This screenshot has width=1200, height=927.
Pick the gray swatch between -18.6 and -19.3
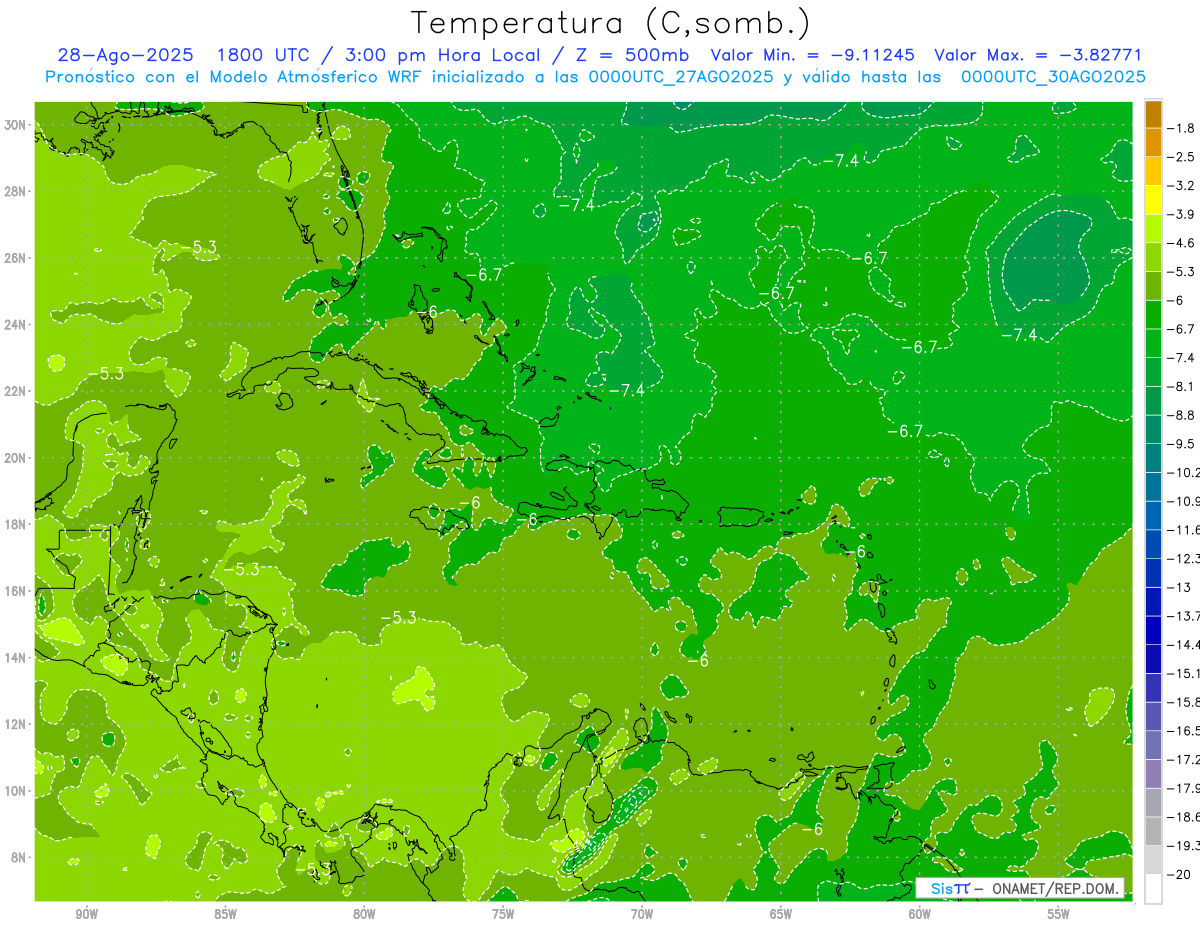click(1153, 831)
